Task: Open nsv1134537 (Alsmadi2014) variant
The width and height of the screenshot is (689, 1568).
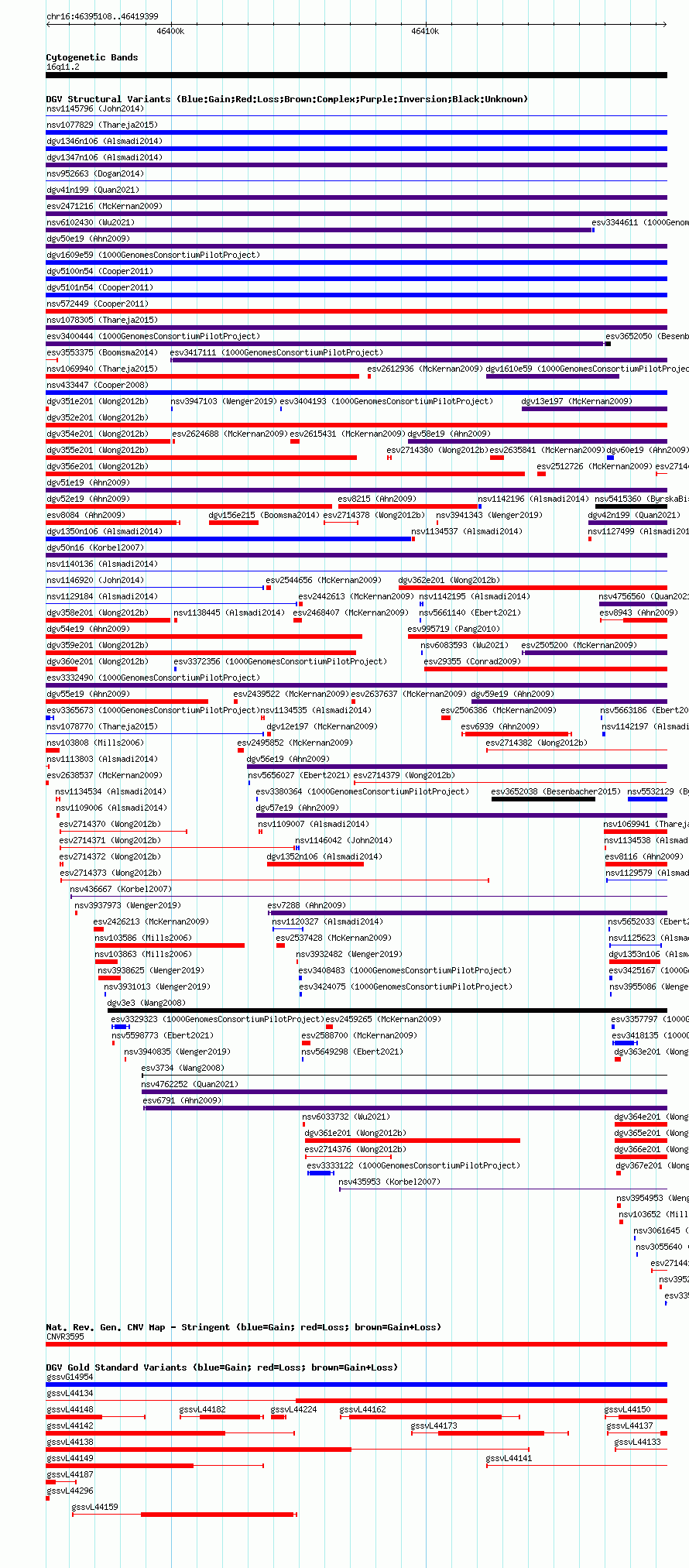Action: (467, 531)
